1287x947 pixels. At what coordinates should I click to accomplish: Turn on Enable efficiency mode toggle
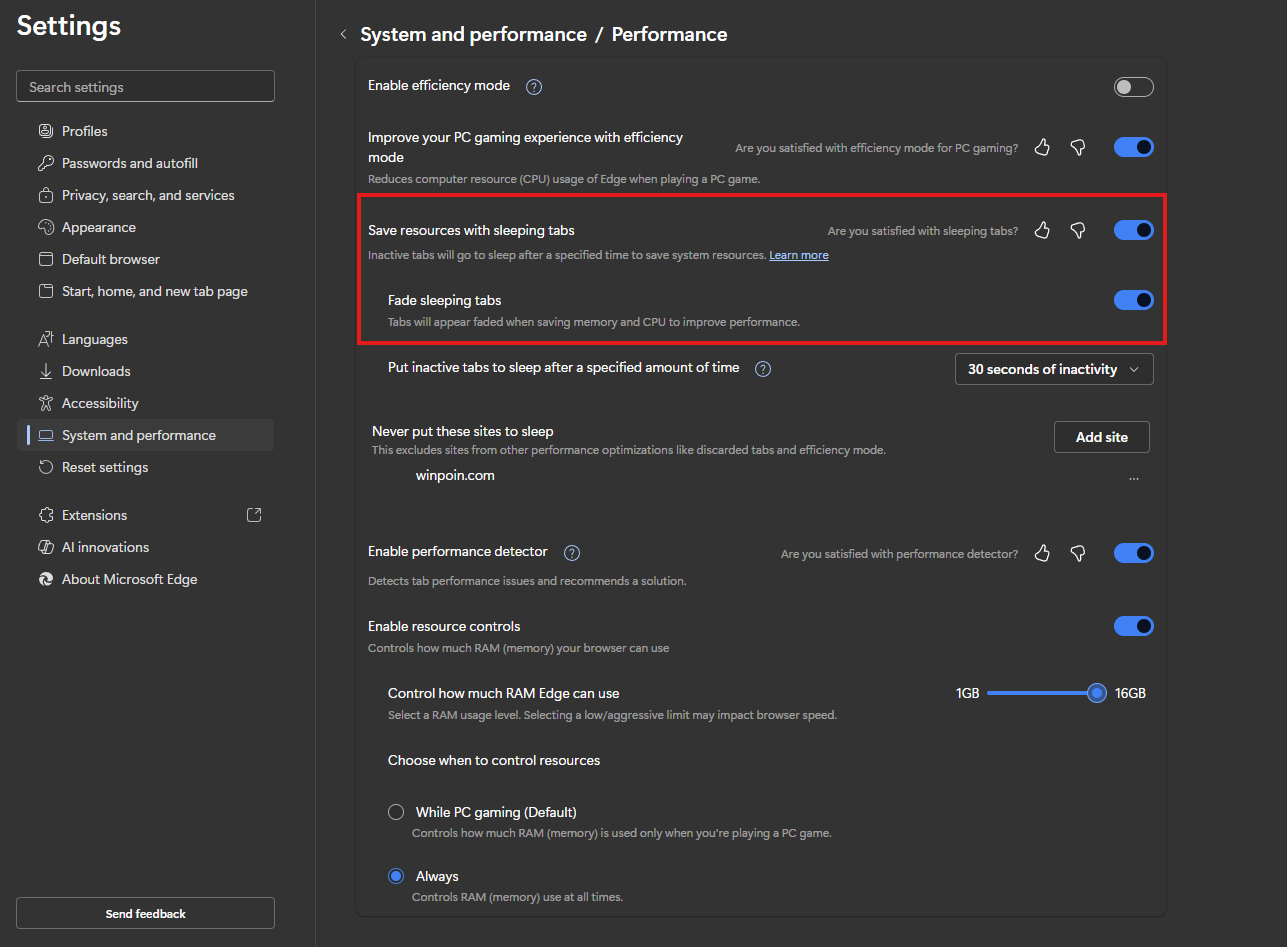(x=1133, y=87)
